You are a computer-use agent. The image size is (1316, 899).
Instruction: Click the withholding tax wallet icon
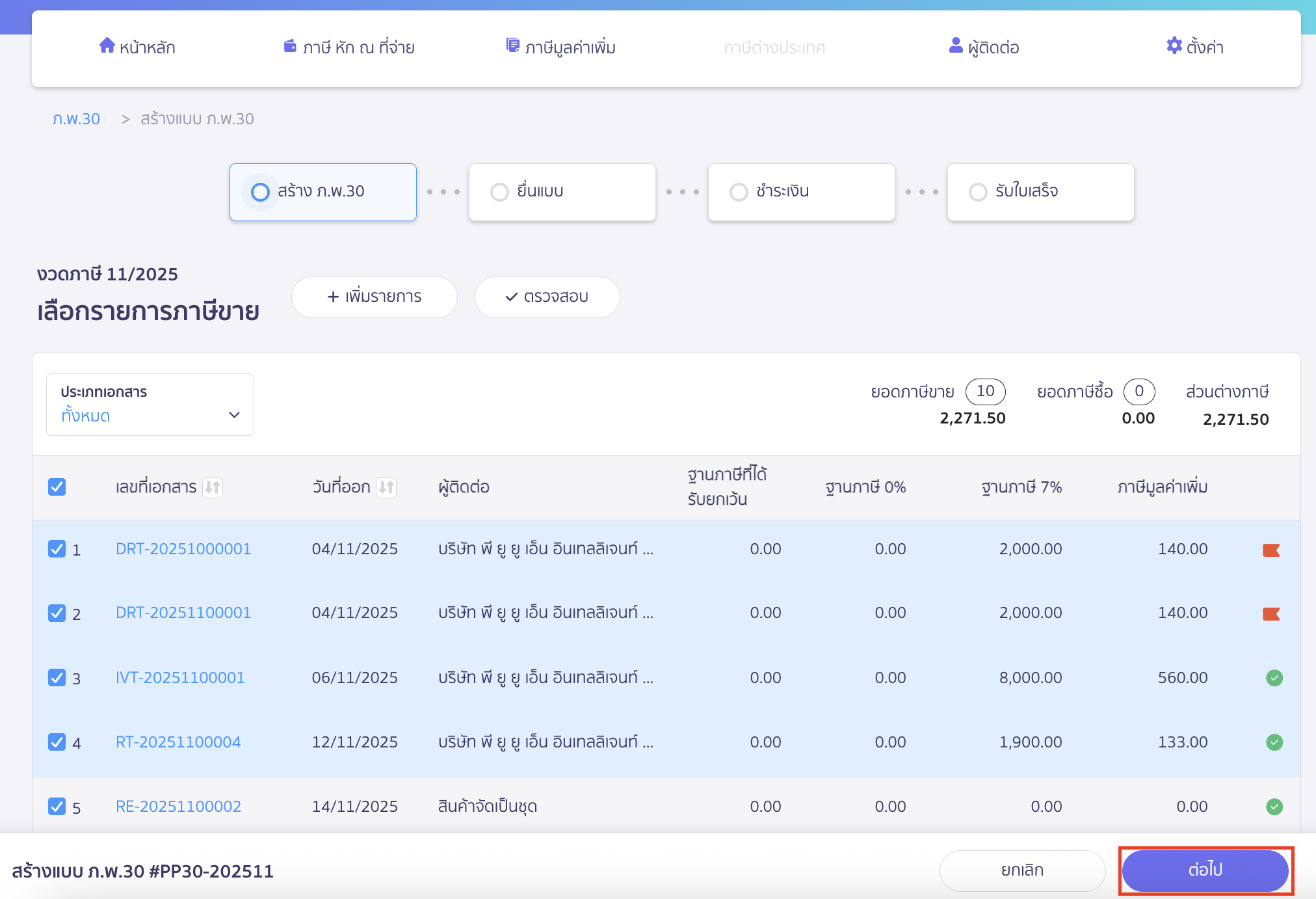290,46
